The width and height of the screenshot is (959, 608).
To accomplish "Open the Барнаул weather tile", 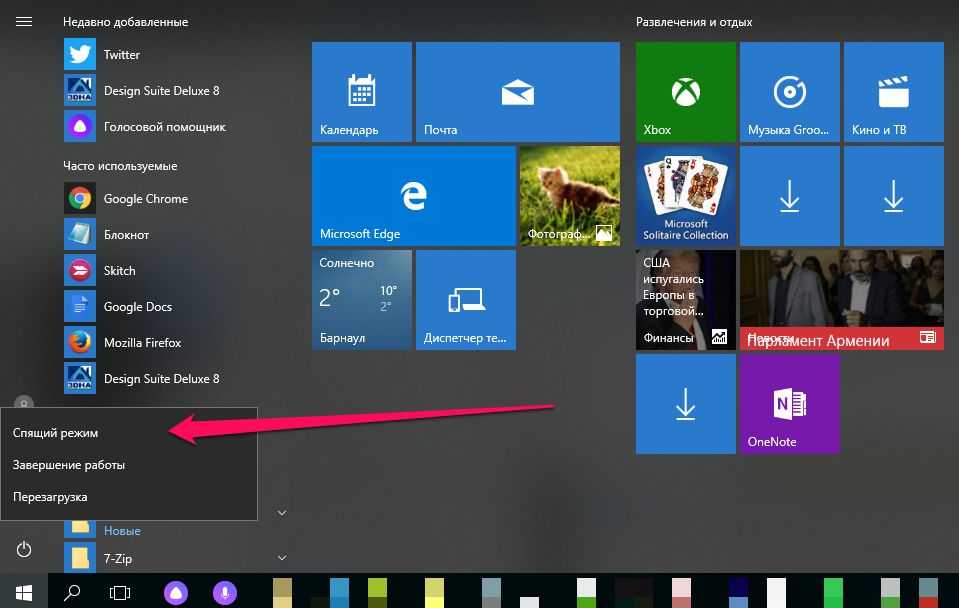I will [361, 300].
